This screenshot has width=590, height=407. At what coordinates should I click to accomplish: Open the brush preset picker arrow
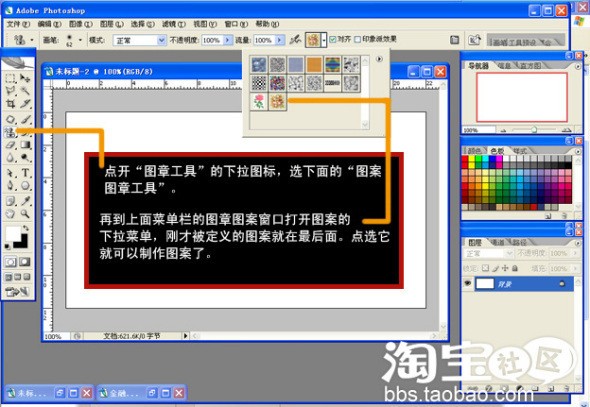click(x=80, y=39)
